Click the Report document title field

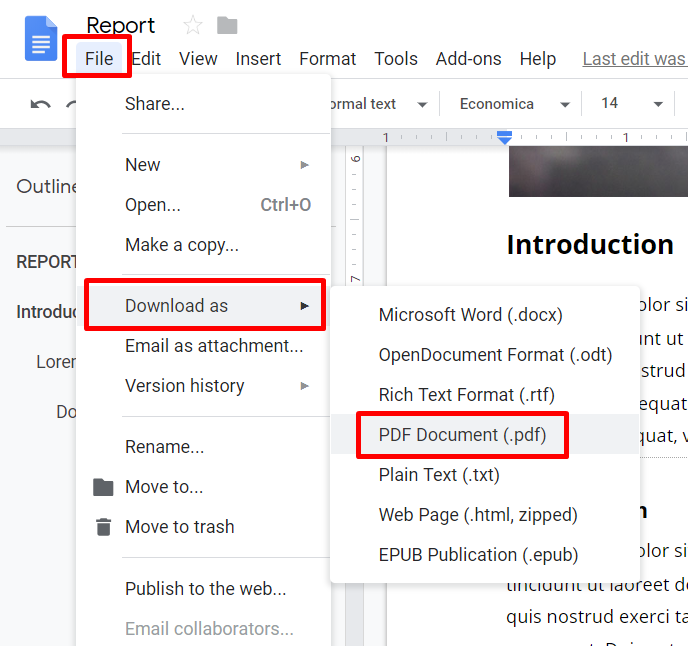[x=121, y=25]
